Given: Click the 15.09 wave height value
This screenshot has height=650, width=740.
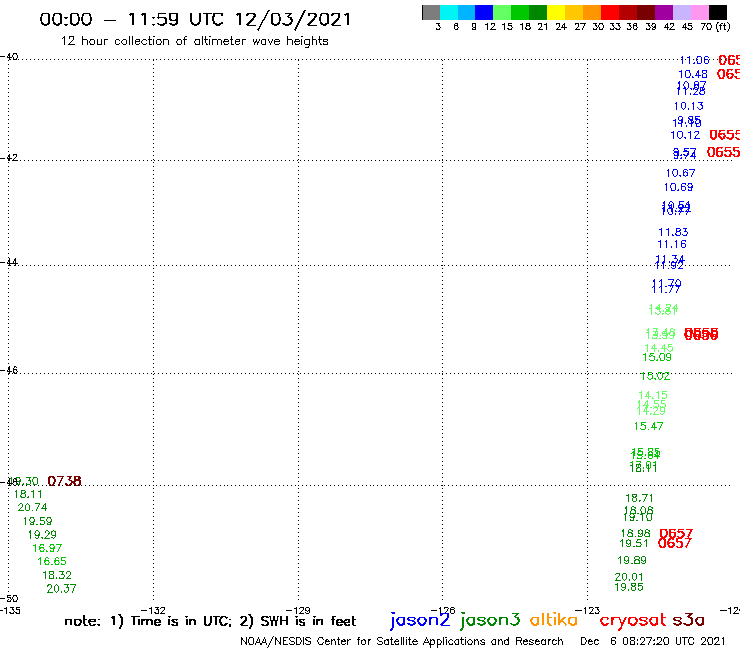Looking at the screenshot, I should pos(657,357).
